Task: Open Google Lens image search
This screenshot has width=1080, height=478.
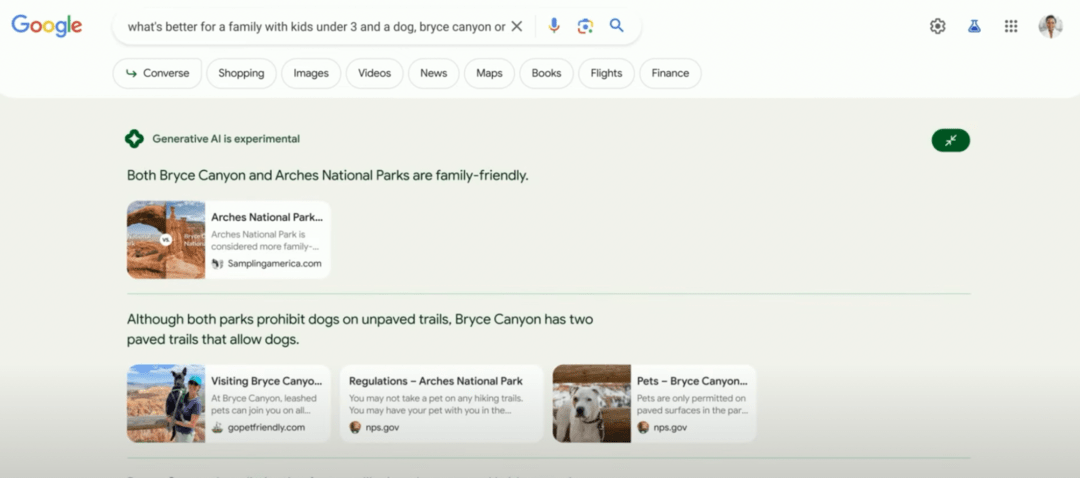Action: (585, 26)
